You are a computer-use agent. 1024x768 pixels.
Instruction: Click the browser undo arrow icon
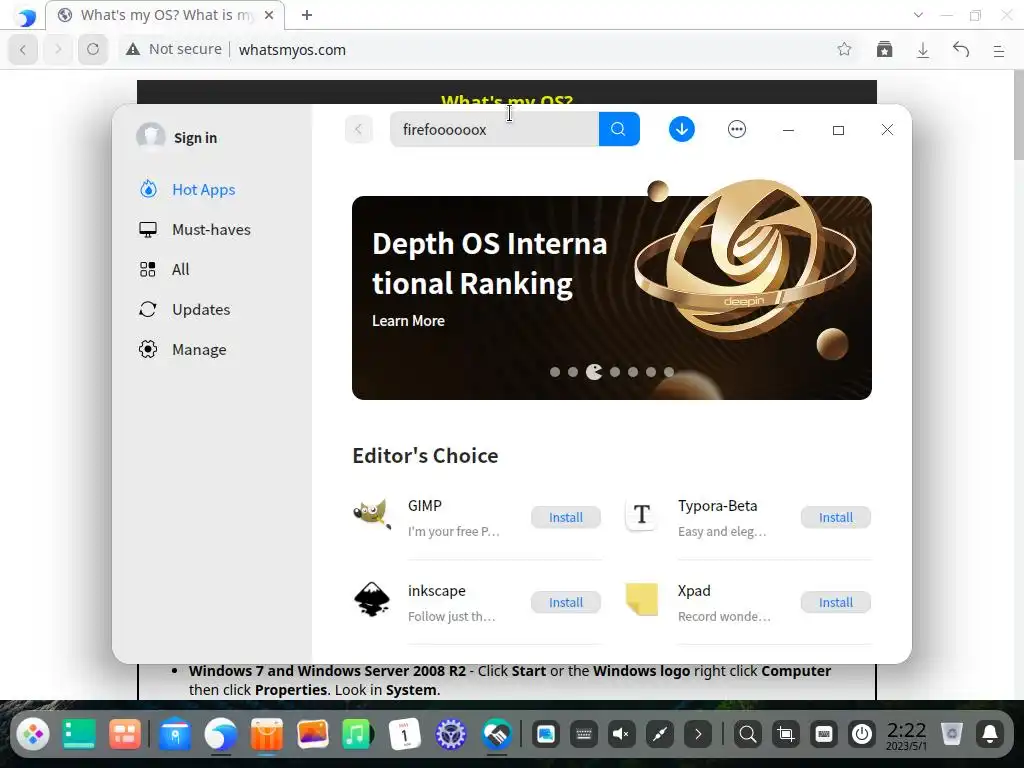pos(961,50)
